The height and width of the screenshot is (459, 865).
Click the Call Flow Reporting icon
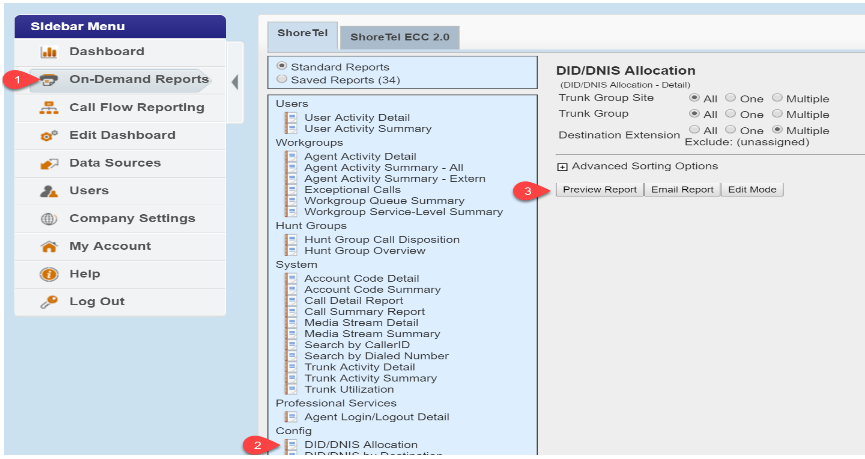pyautogui.click(x=48, y=108)
